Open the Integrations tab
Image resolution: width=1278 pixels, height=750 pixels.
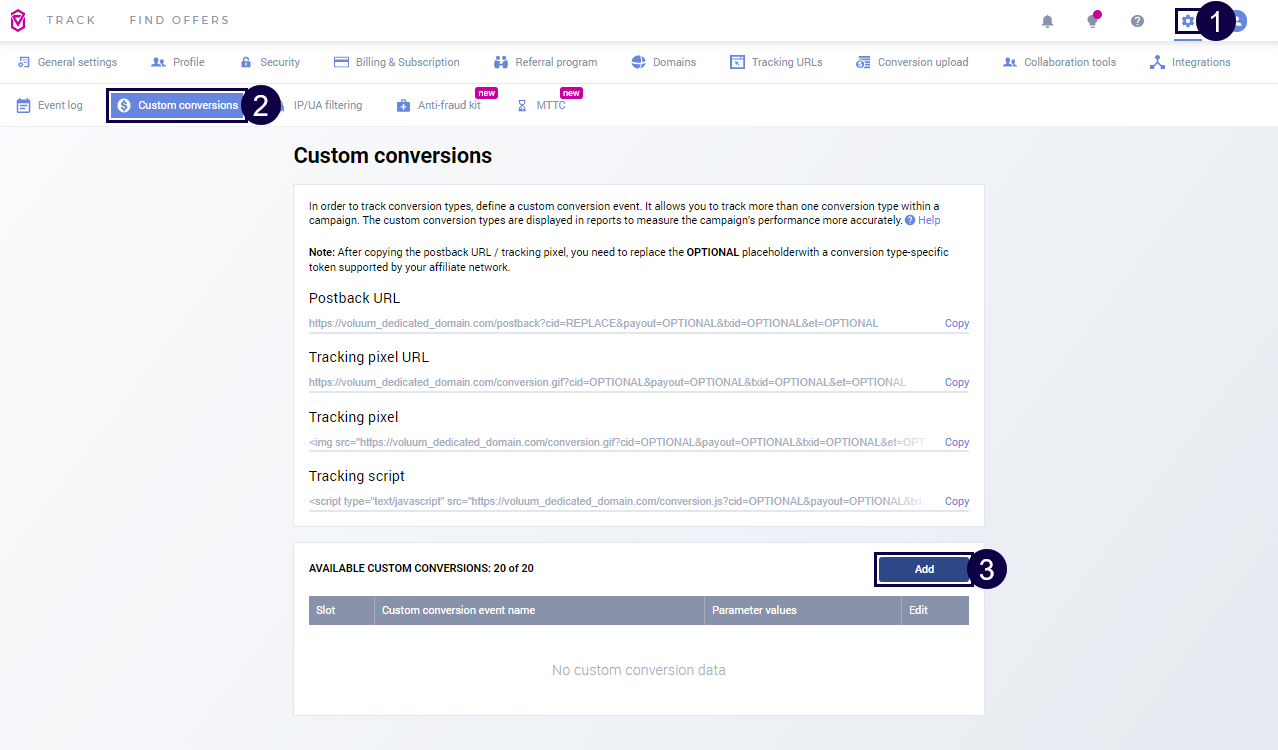pos(1190,62)
